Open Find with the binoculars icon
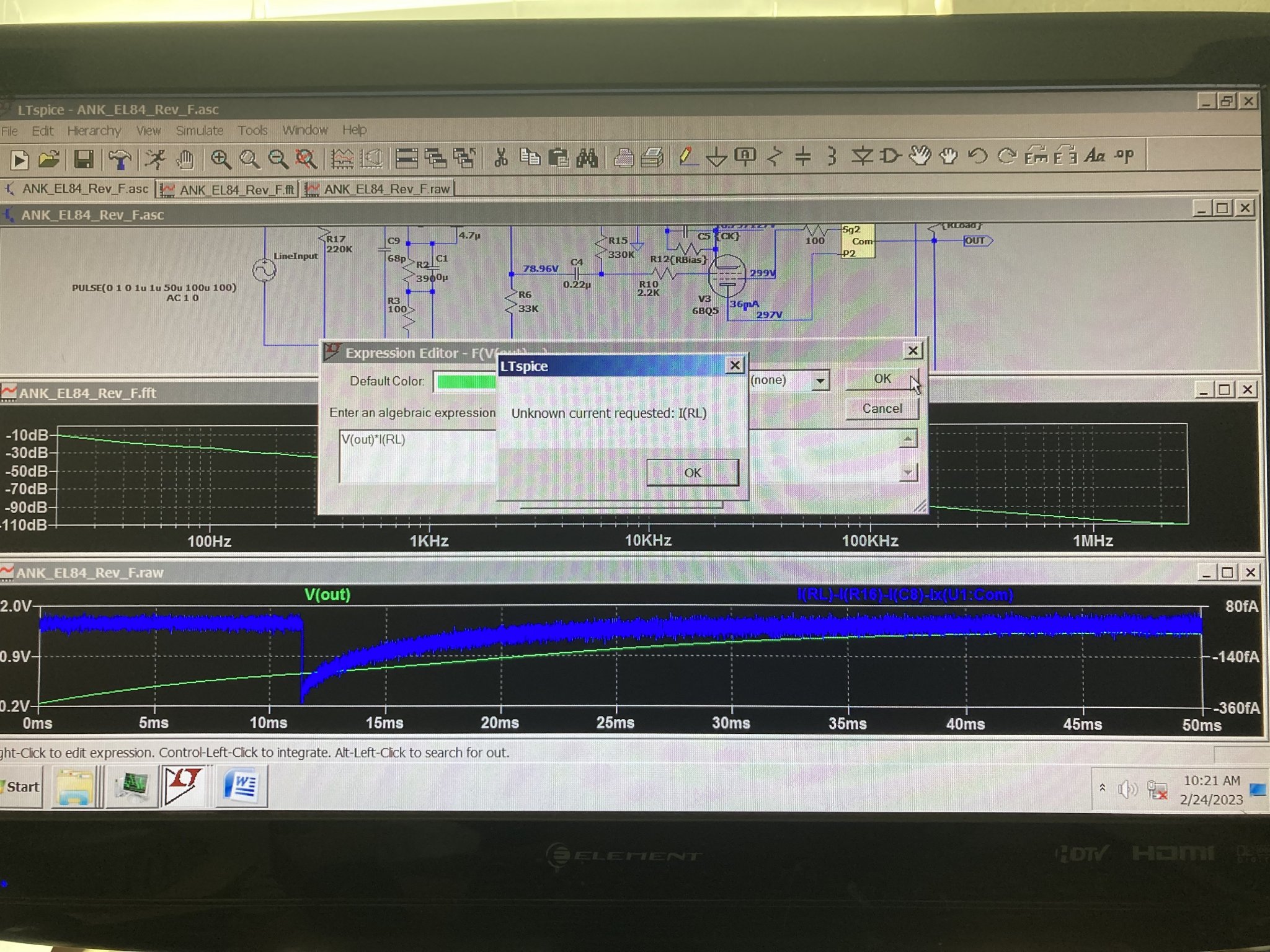This screenshot has width=1270, height=952. (587, 157)
